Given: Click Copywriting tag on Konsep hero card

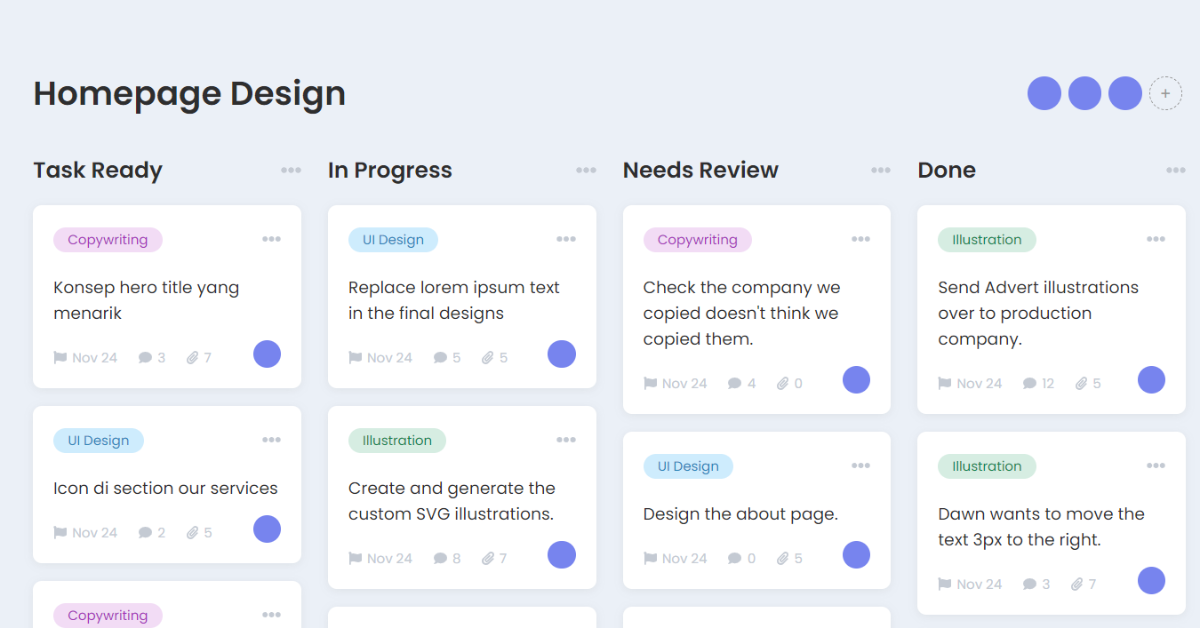Looking at the screenshot, I should click(108, 240).
